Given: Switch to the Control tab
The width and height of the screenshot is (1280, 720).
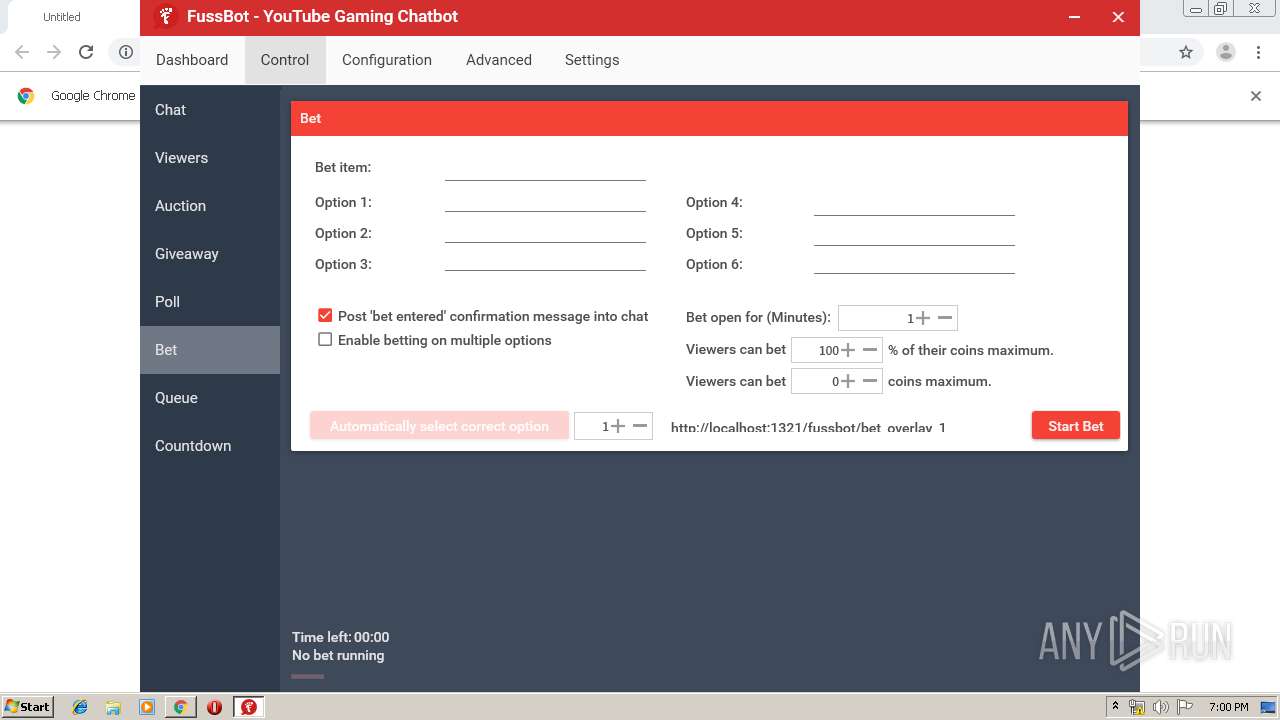Looking at the screenshot, I should click(x=285, y=60).
